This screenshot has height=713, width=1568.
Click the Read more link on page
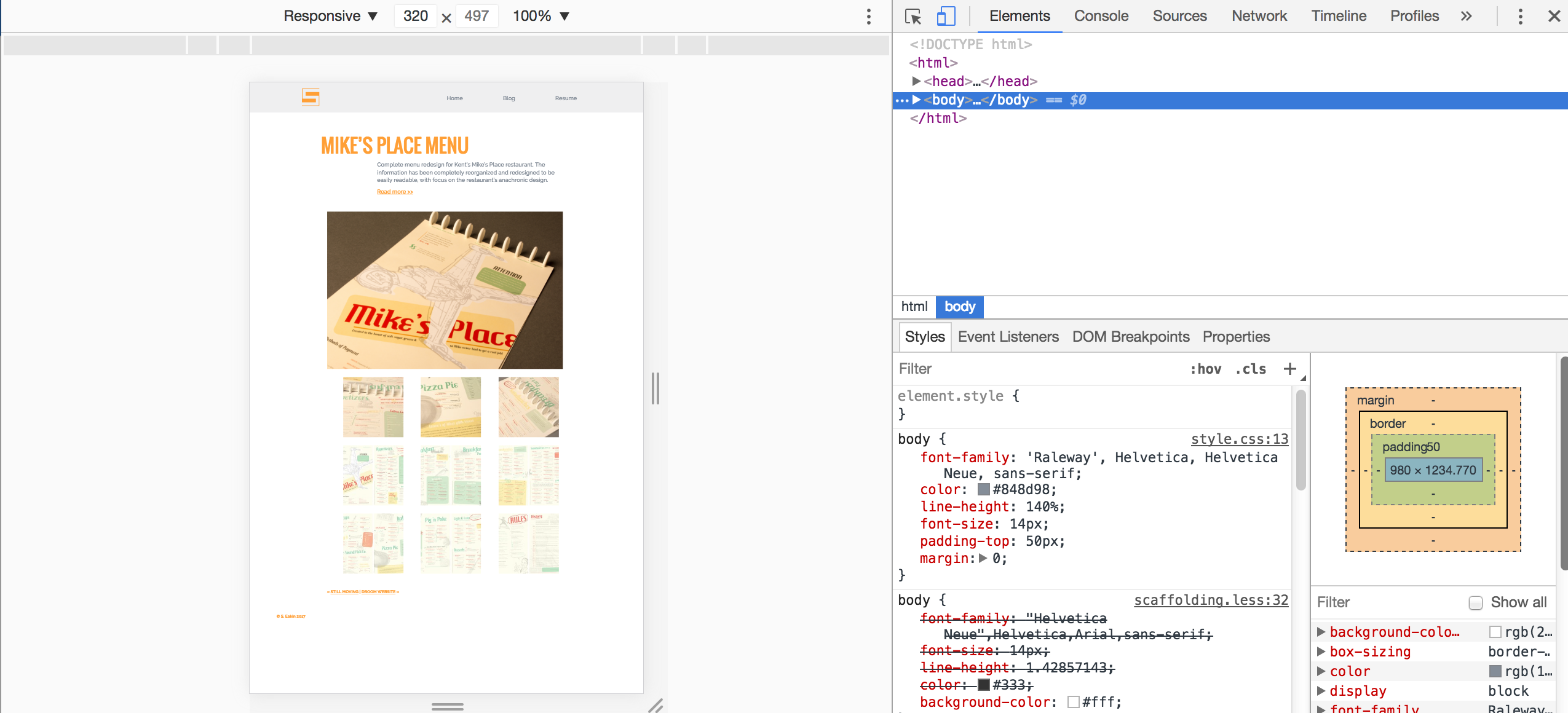395,192
